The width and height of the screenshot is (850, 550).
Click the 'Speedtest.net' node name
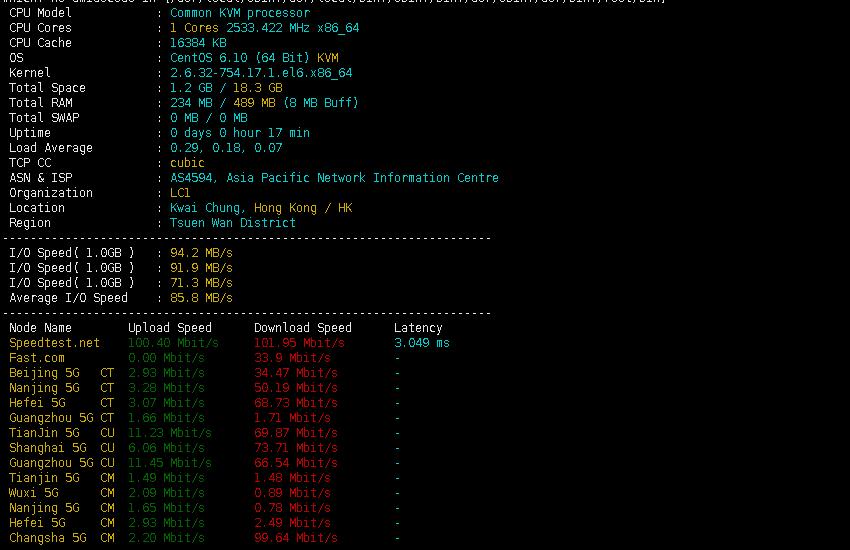click(55, 343)
